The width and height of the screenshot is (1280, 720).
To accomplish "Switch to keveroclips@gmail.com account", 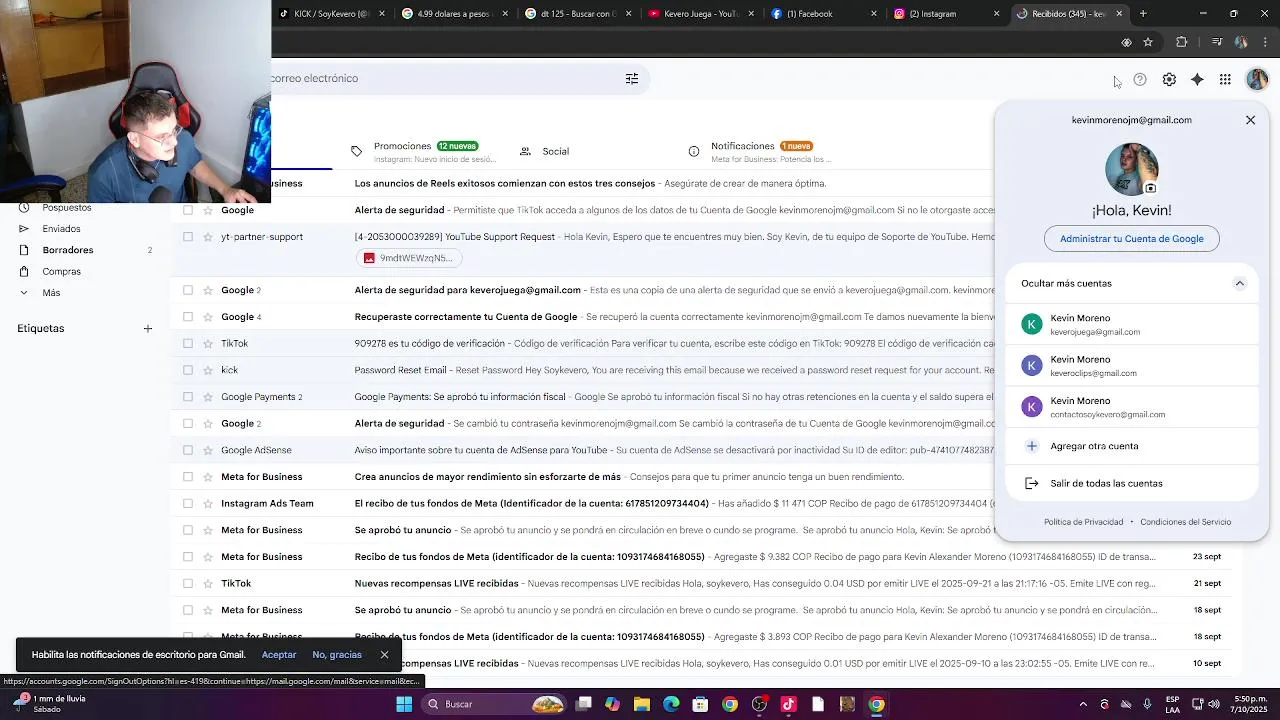I will 1131,365.
